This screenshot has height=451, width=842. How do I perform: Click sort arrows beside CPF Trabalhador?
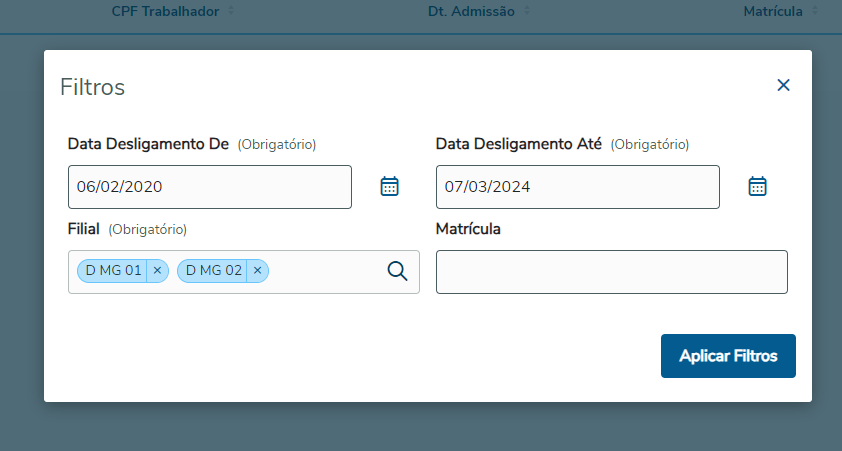tap(232, 11)
